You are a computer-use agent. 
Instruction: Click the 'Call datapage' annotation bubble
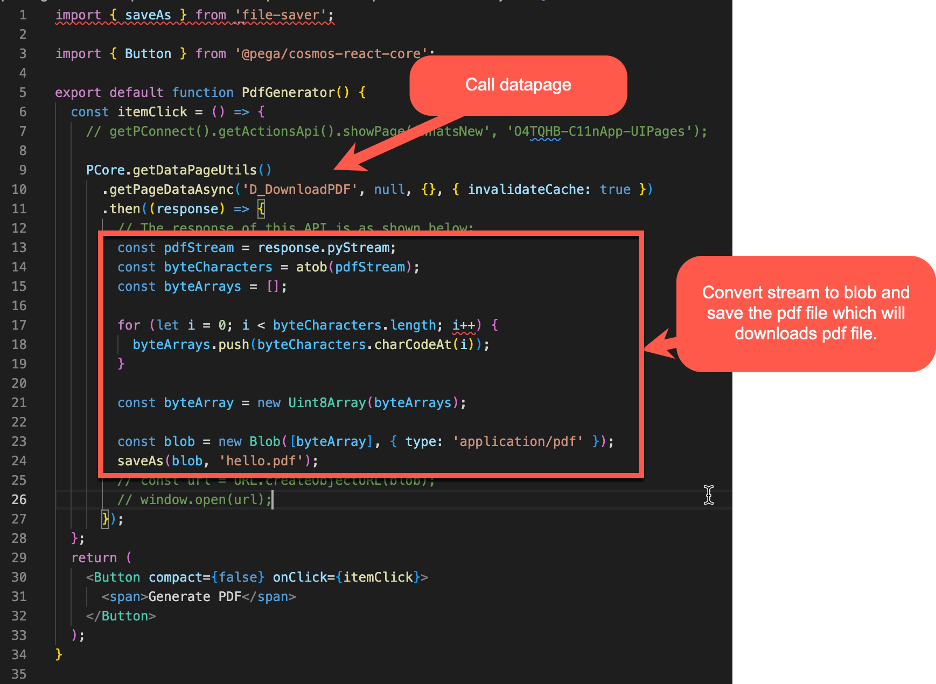point(517,85)
